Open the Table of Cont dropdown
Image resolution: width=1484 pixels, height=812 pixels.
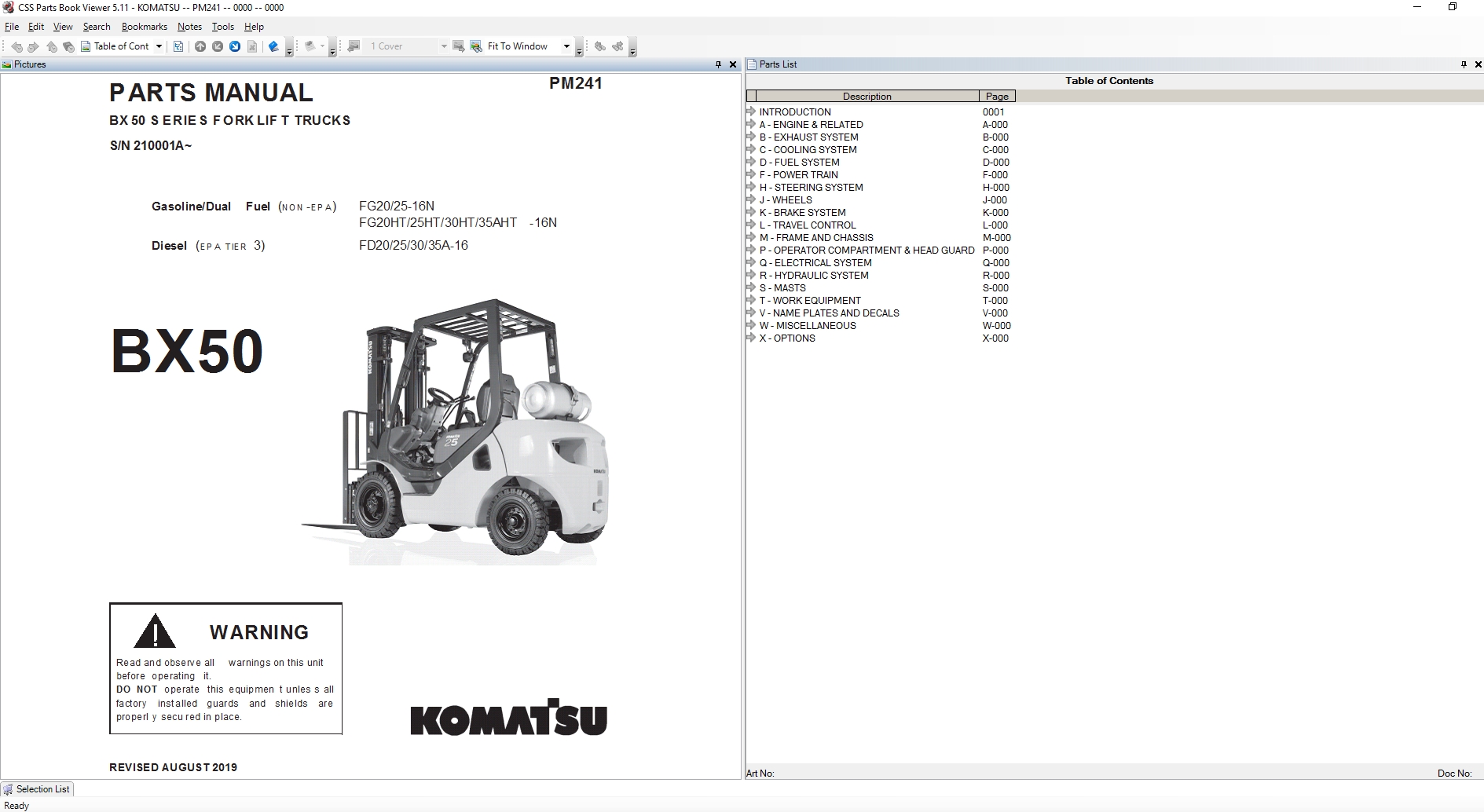pyautogui.click(x=159, y=46)
